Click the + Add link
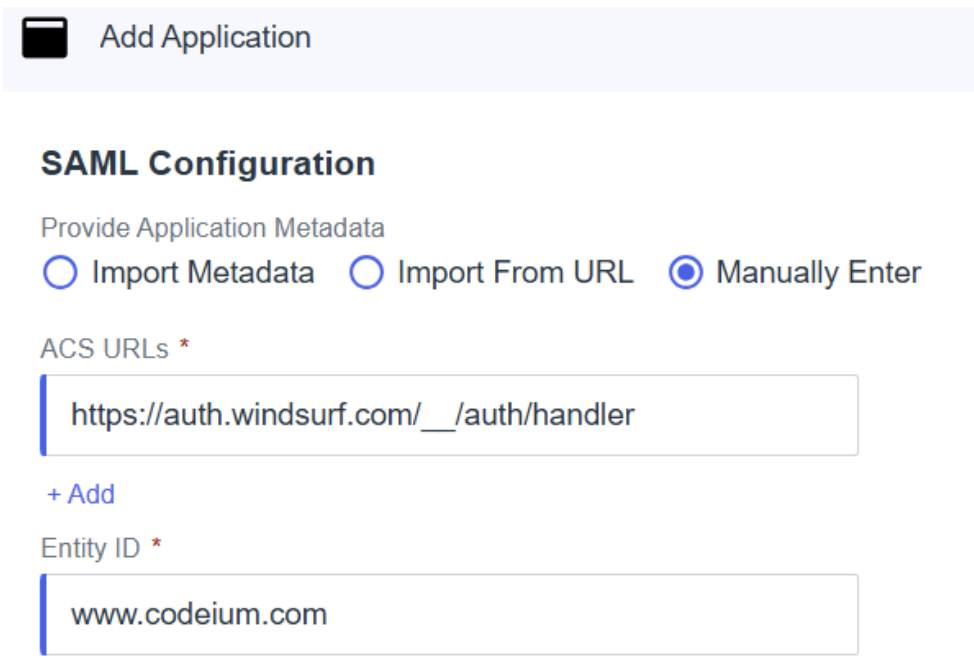 [81, 494]
